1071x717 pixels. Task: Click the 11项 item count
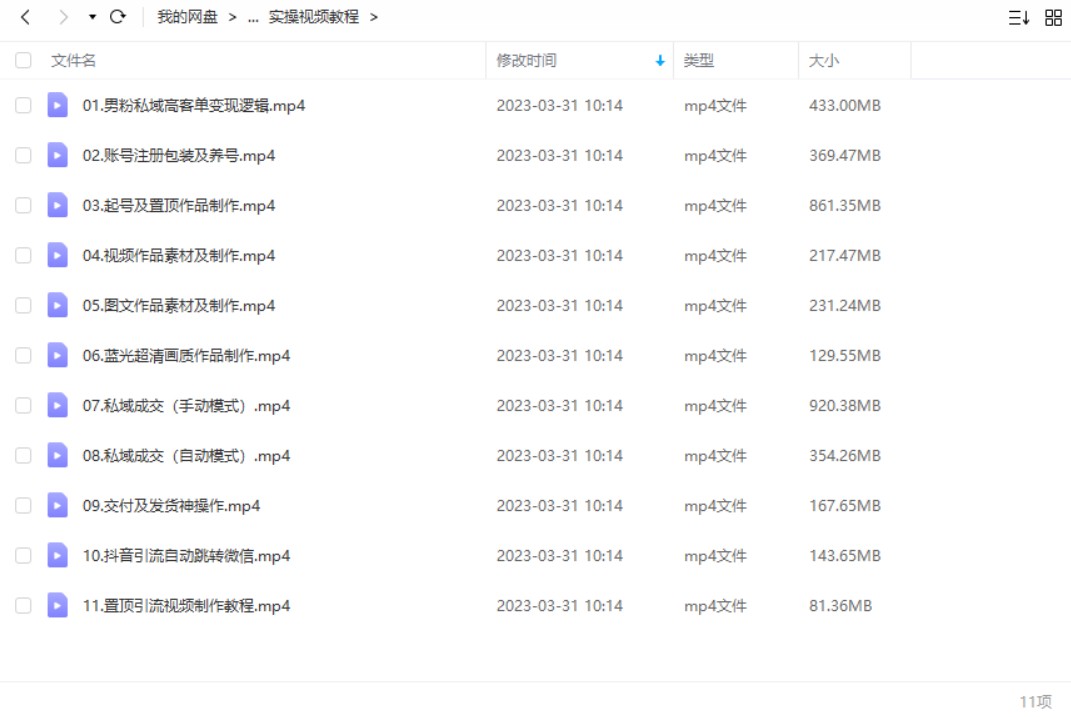tap(1035, 701)
